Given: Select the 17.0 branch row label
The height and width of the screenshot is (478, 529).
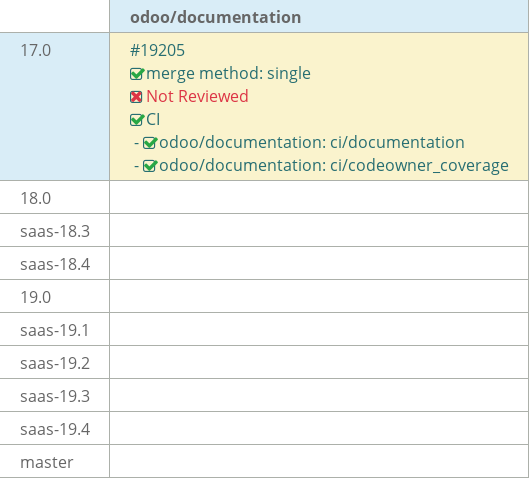Looking at the screenshot, I should 35,51.
